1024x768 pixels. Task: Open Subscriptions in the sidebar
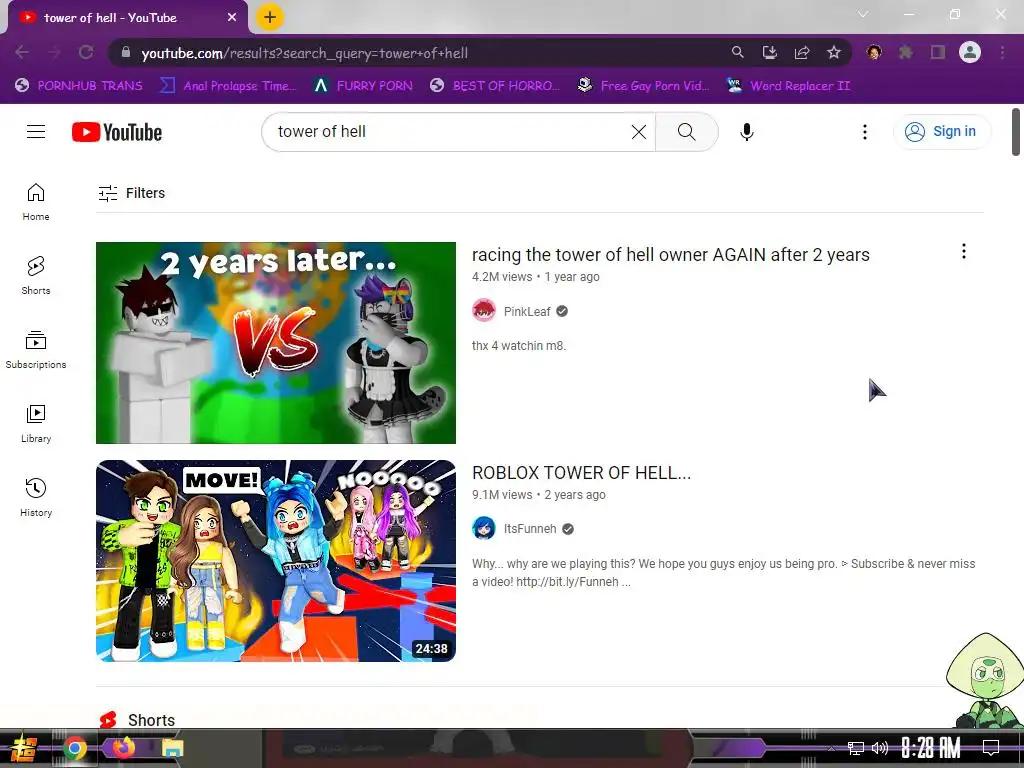click(36, 350)
